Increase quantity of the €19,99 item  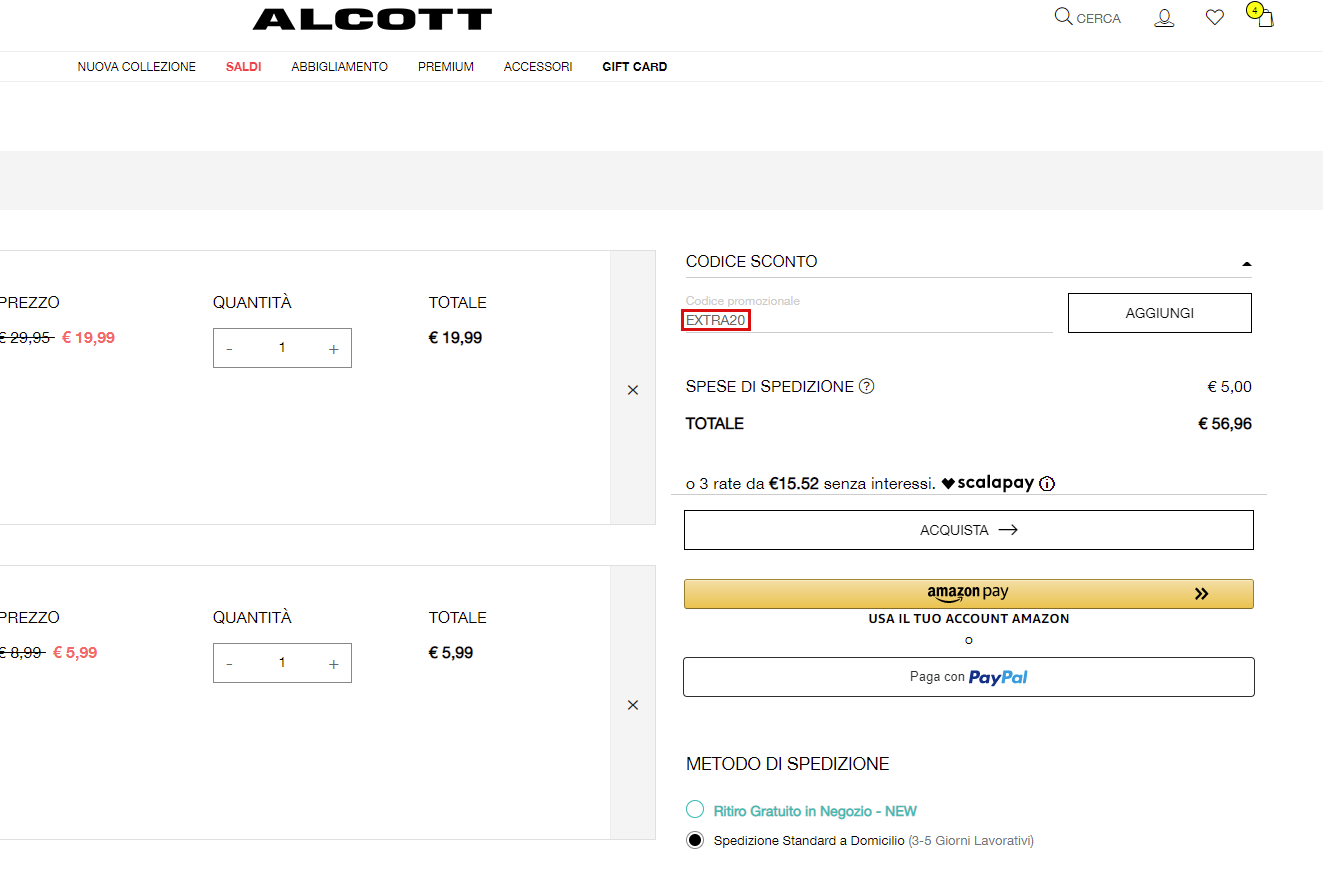pos(333,349)
